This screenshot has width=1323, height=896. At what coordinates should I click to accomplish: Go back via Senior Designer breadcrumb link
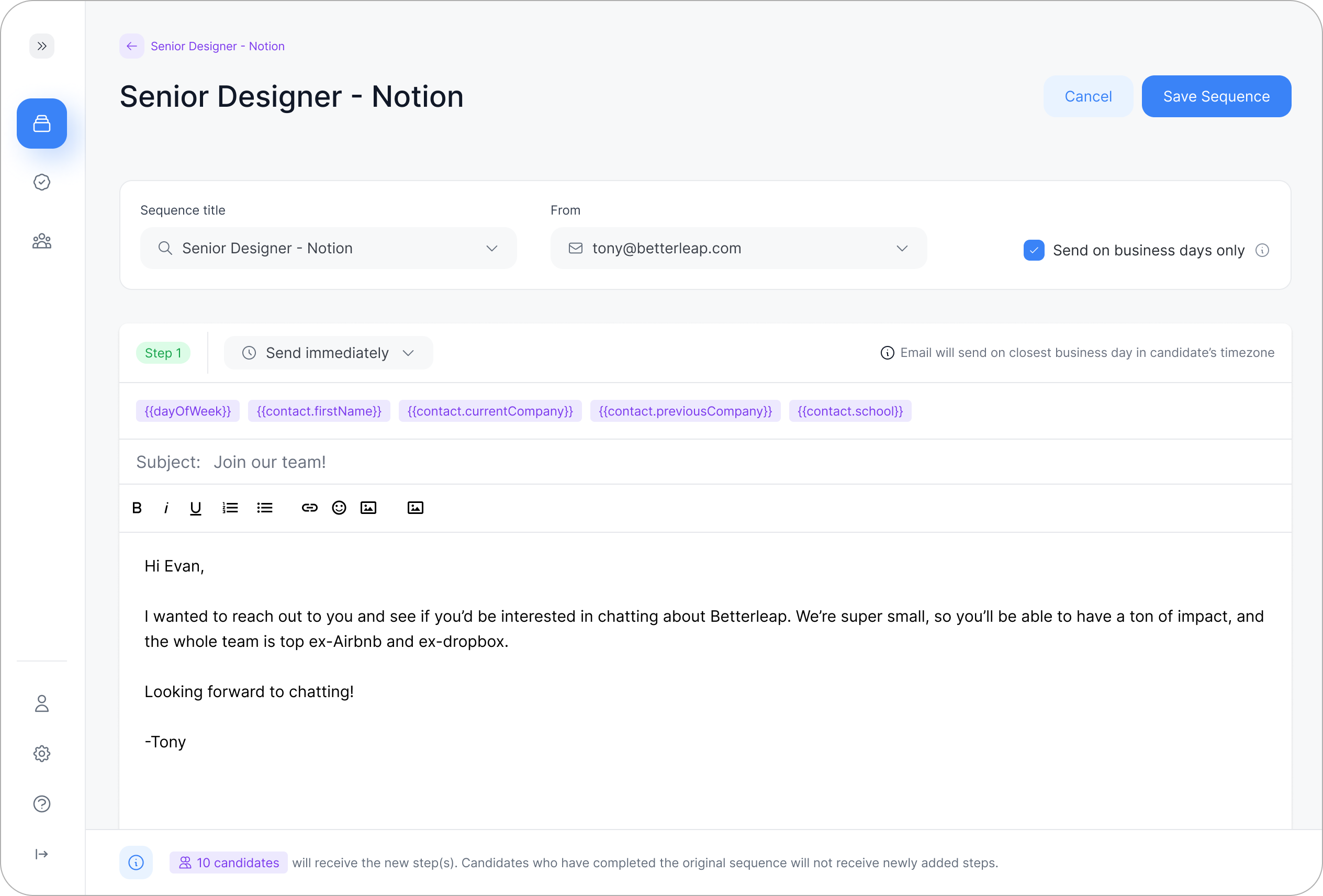pyautogui.click(x=217, y=46)
